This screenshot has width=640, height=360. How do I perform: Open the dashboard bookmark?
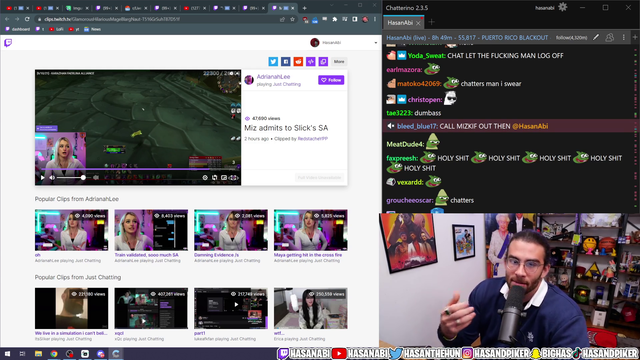pos(18,29)
